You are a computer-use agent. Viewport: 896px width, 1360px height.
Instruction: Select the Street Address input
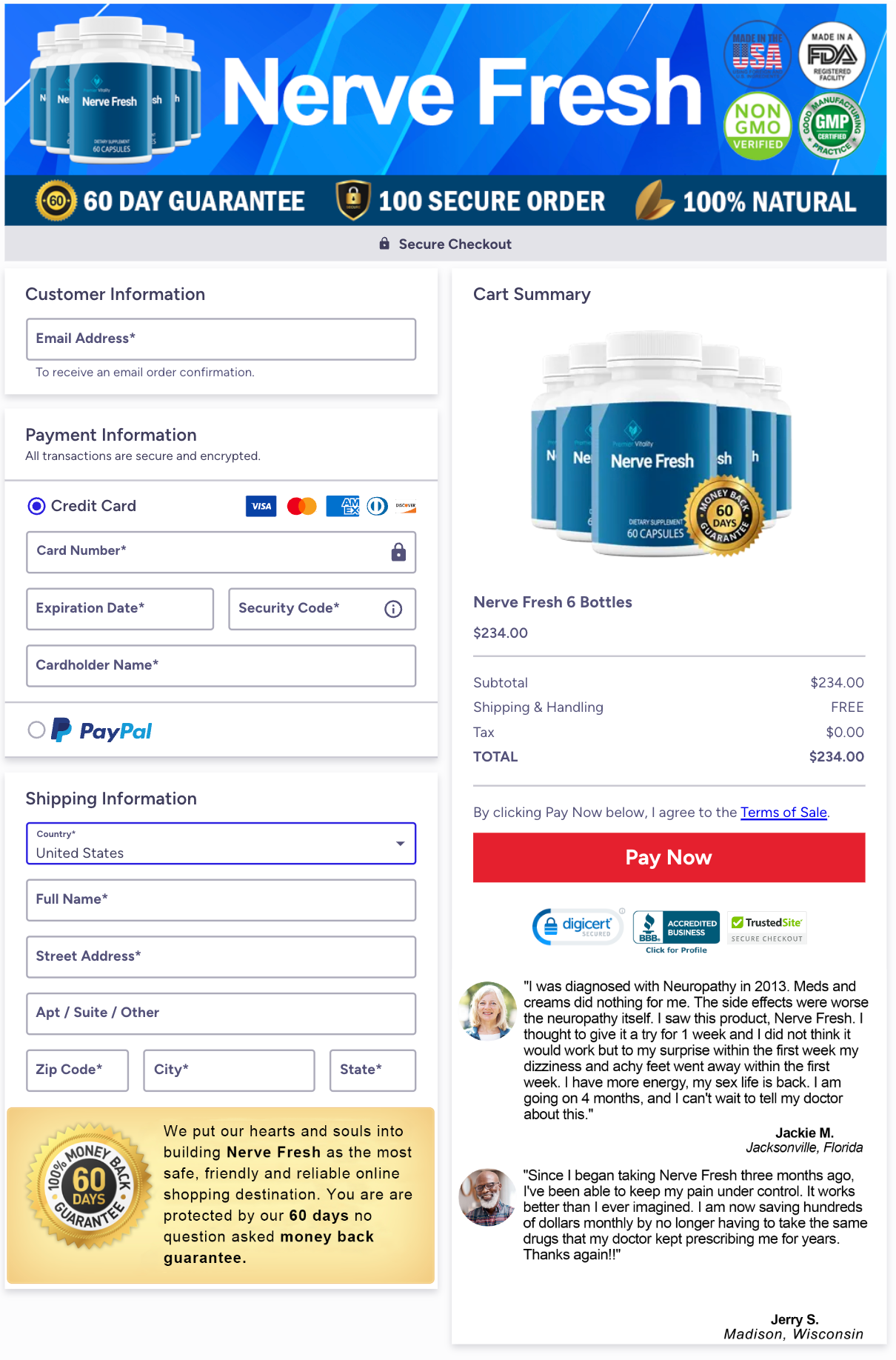point(221,957)
